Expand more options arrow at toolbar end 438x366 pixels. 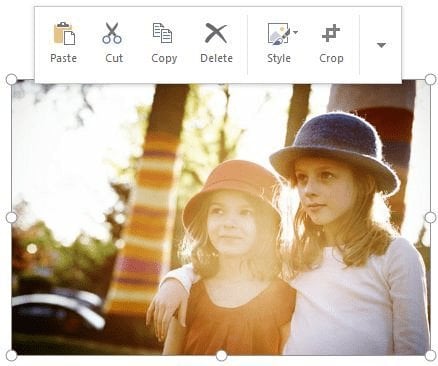381,45
